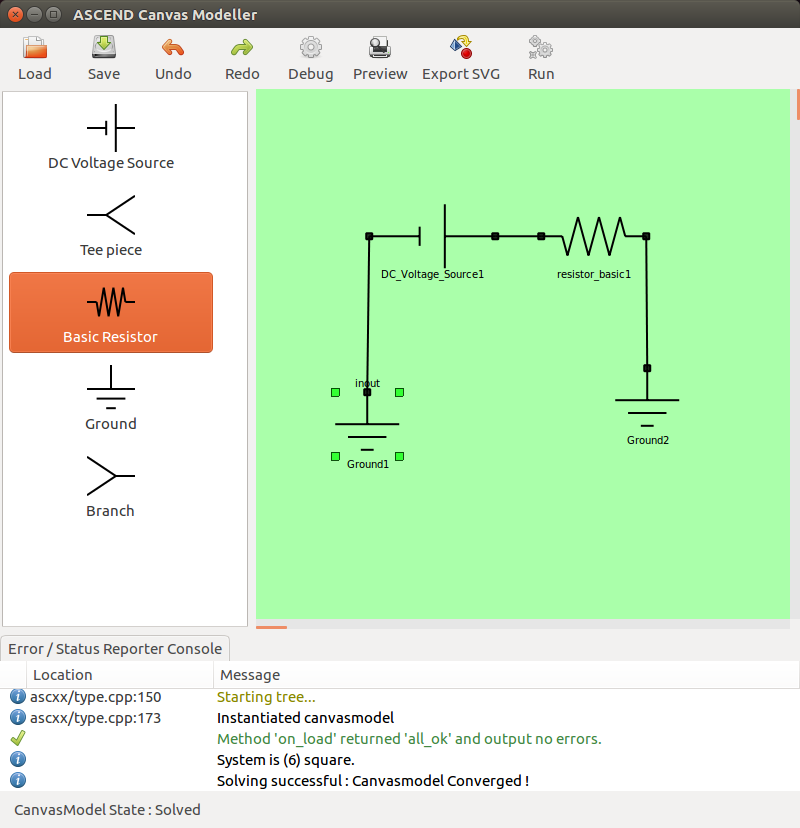Open the Debug tool
The width and height of the screenshot is (800, 828).
click(x=311, y=58)
